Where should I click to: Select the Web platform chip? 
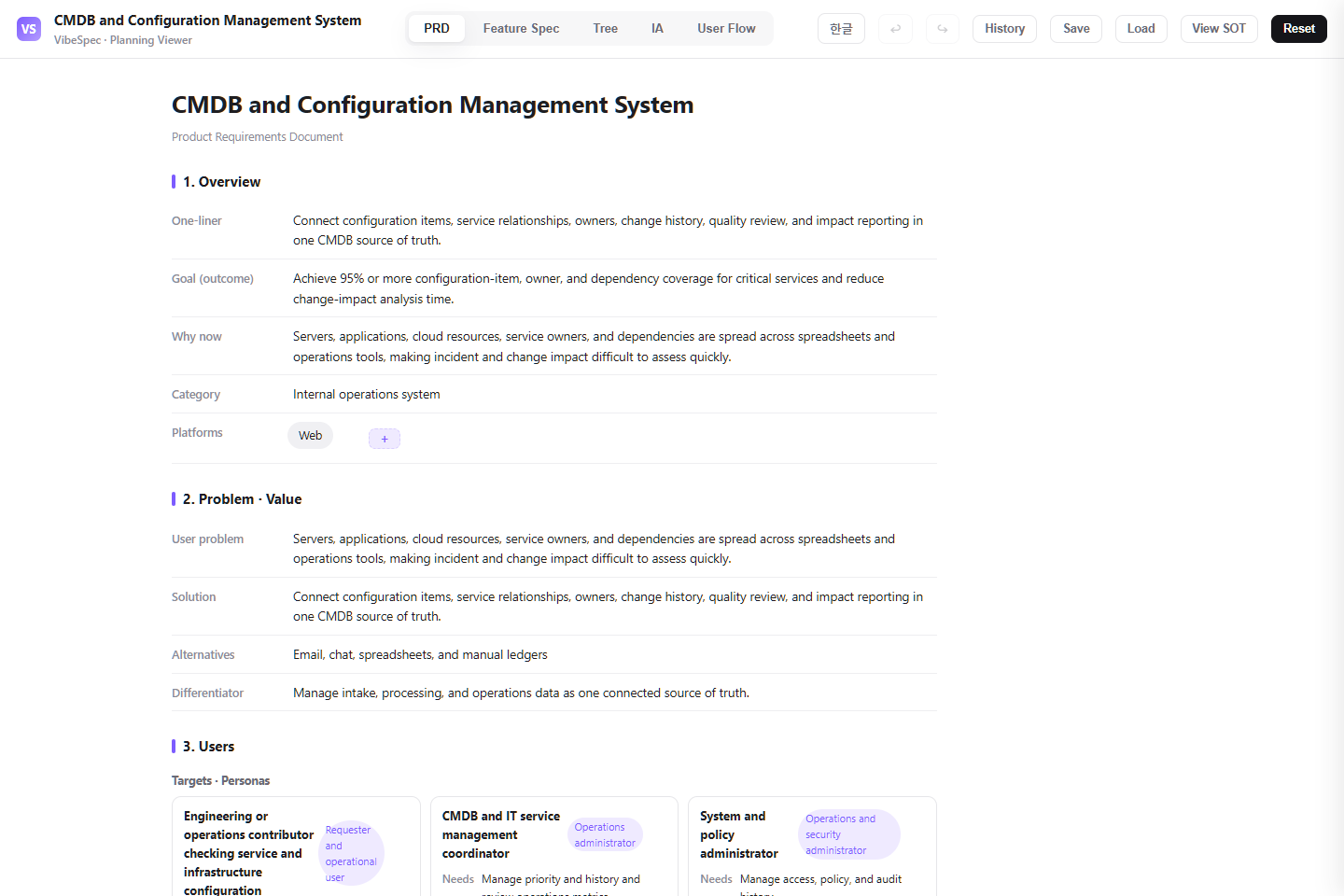pos(310,436)
